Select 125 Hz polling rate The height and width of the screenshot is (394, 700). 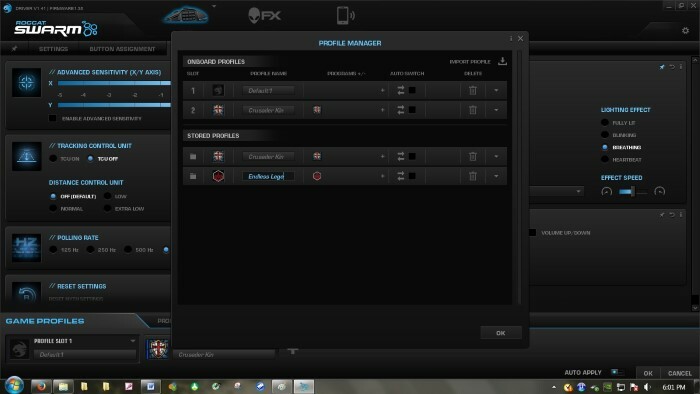(53, 249)
